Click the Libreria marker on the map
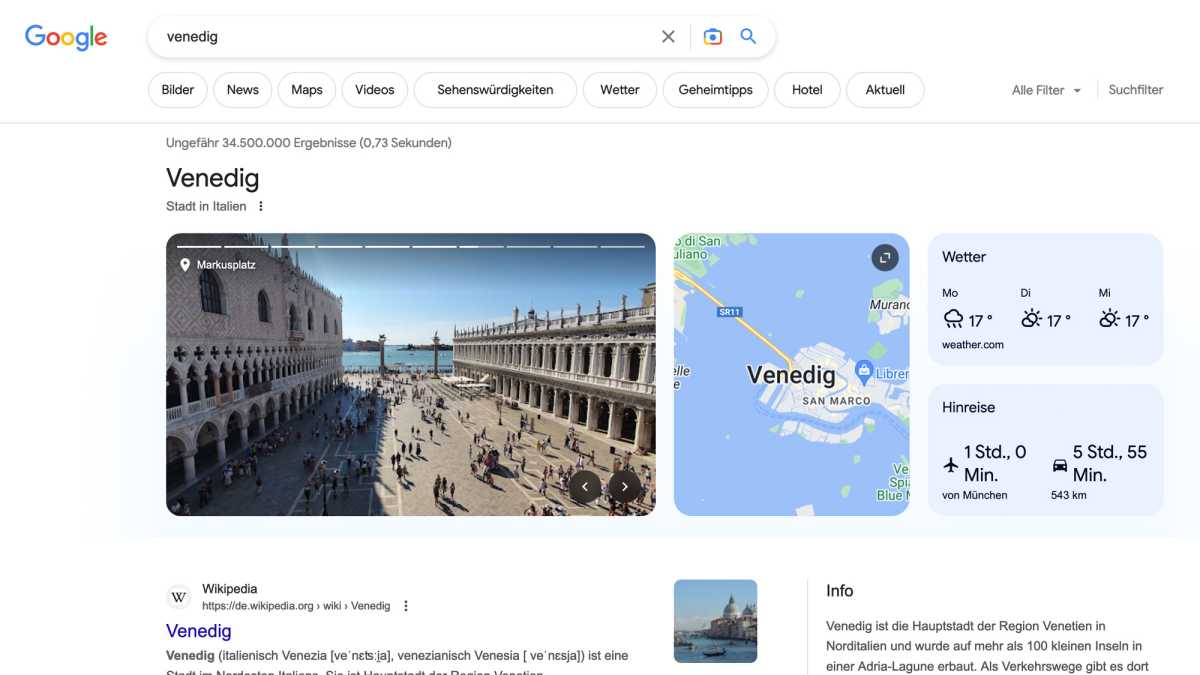Screen dimensions: 1200x675 tap(865, 372)
